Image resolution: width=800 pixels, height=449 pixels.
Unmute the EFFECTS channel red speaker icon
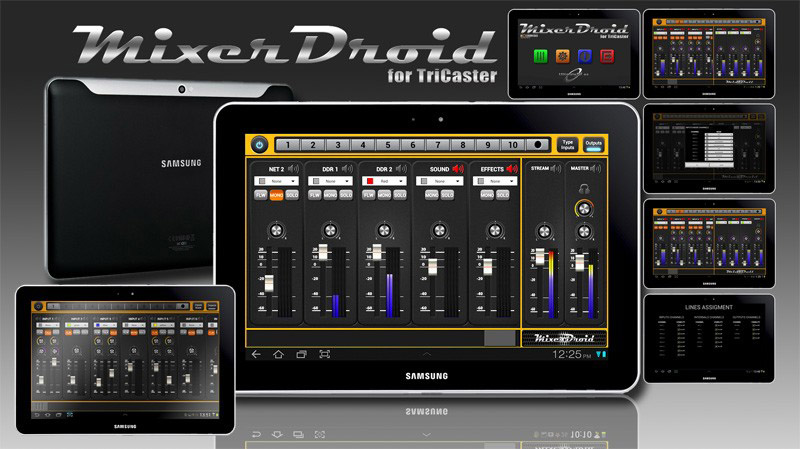[x=512, y=168]
